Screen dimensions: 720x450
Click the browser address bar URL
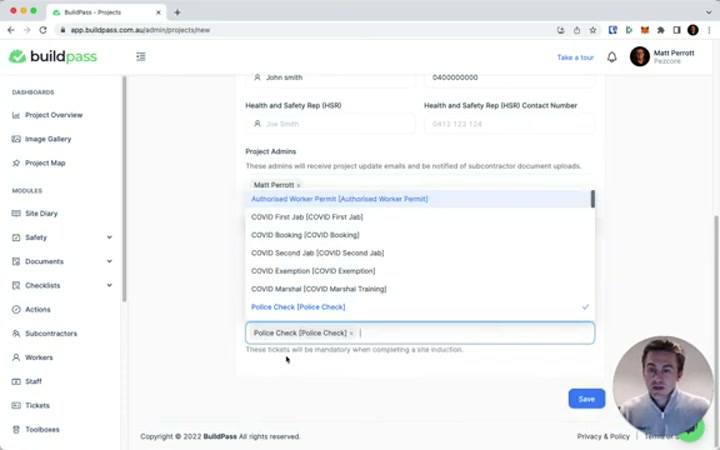click(140, 30)
